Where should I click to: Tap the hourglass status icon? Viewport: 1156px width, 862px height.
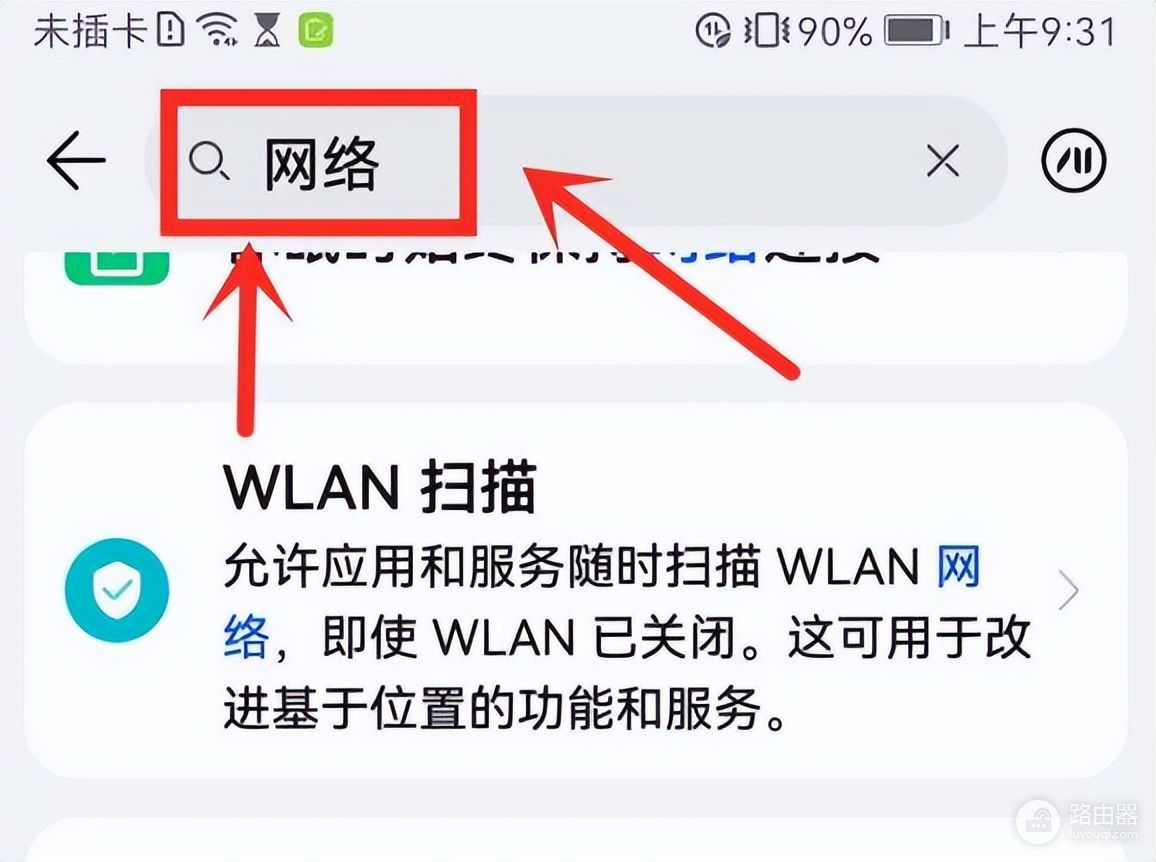[268, 32]
